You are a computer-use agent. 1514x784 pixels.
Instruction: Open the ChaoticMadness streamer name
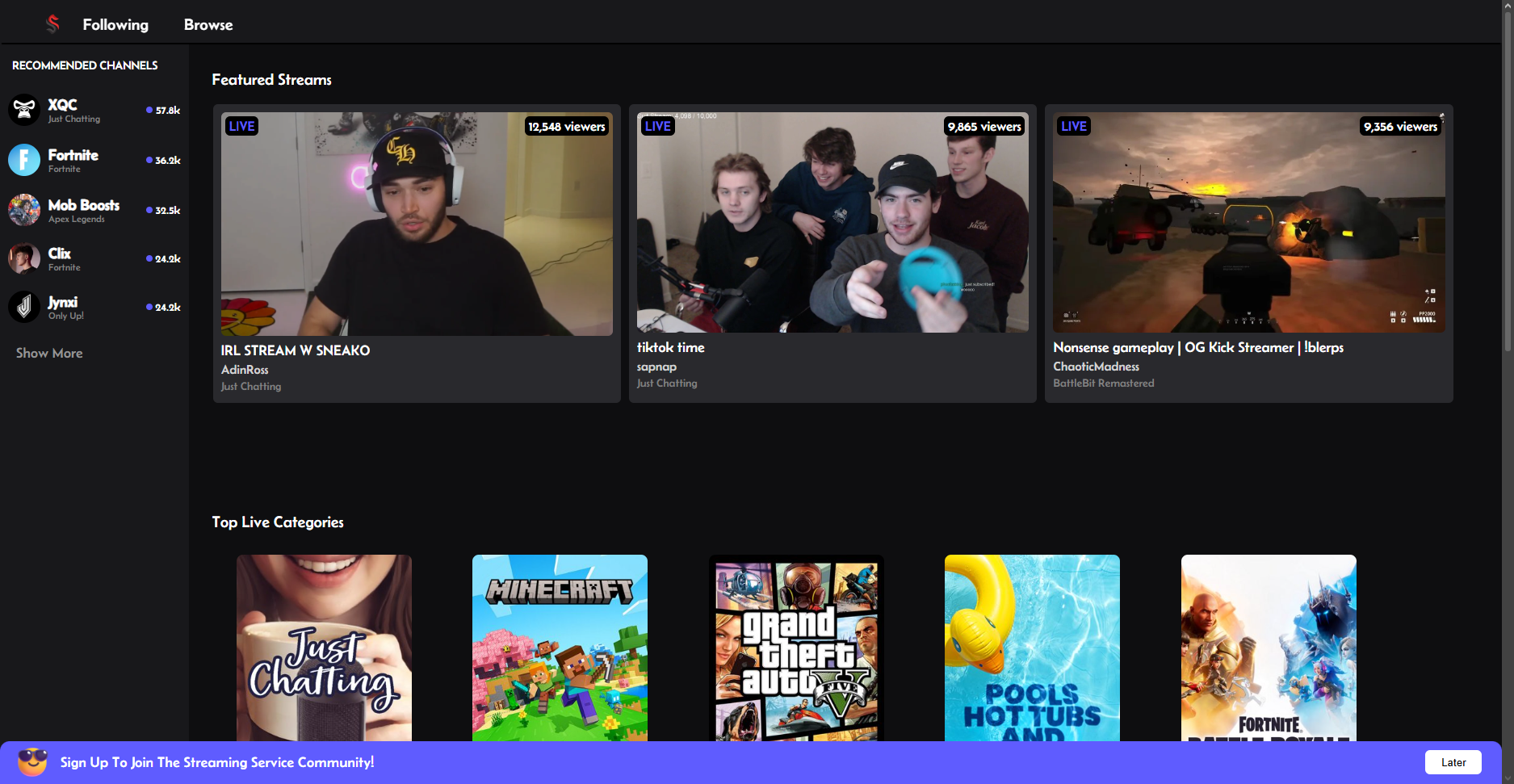click(x=1096, y=367)
